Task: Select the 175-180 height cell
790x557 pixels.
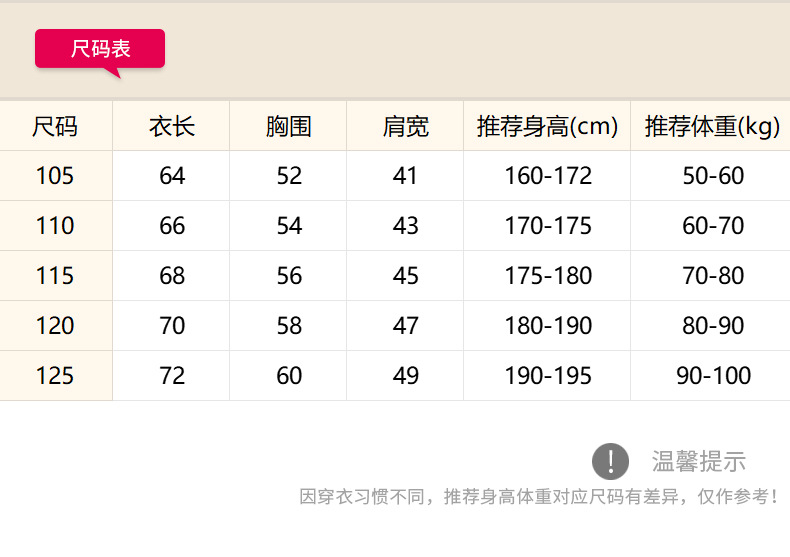Action: 548,276
